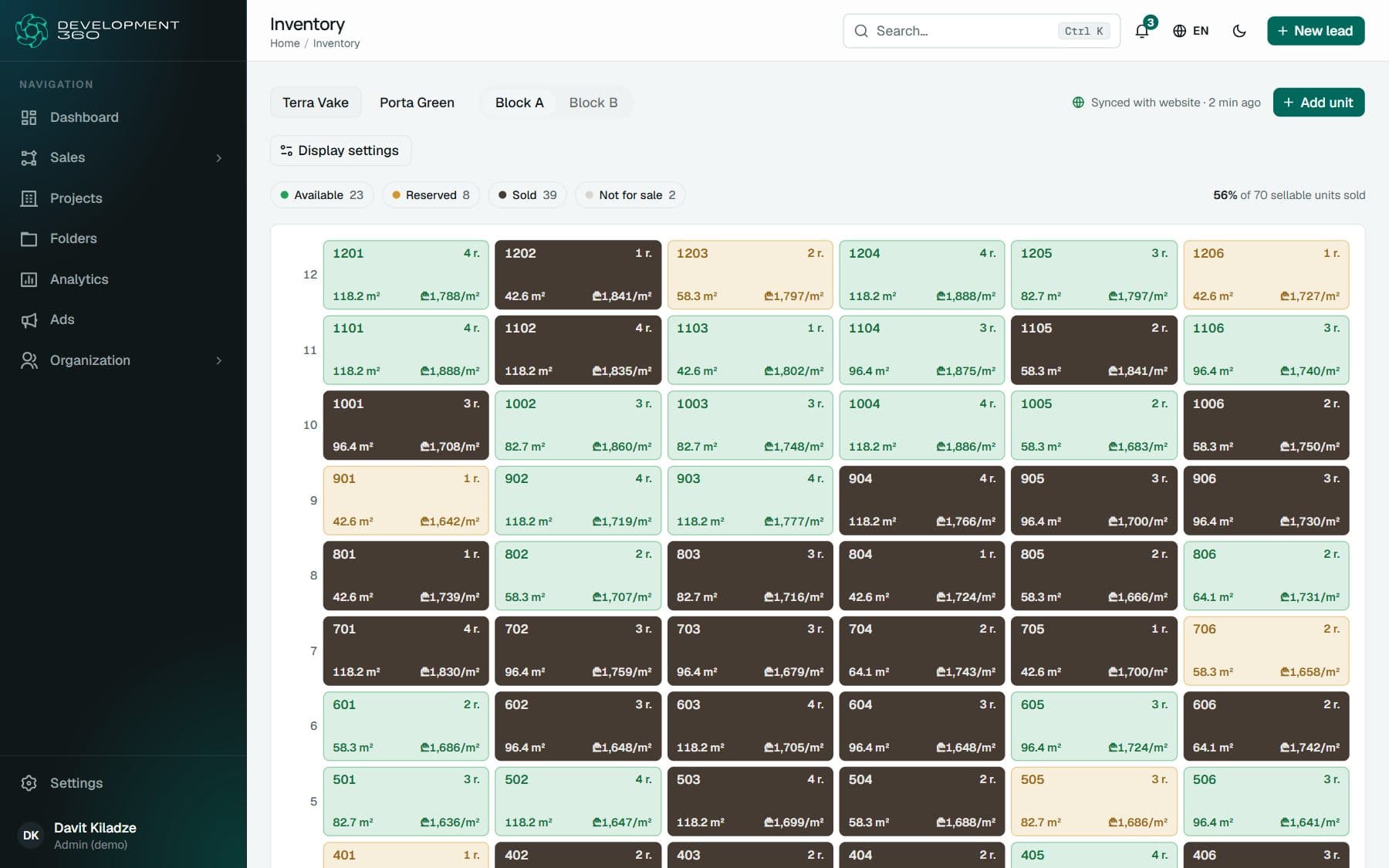Toggle dark mode moon icon
This screenshot has width=1389, height=868.
1239,31
